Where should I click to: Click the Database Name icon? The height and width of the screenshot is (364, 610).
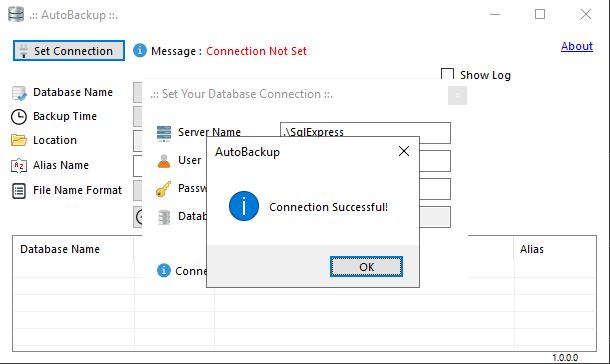click(x=19, y=93)
